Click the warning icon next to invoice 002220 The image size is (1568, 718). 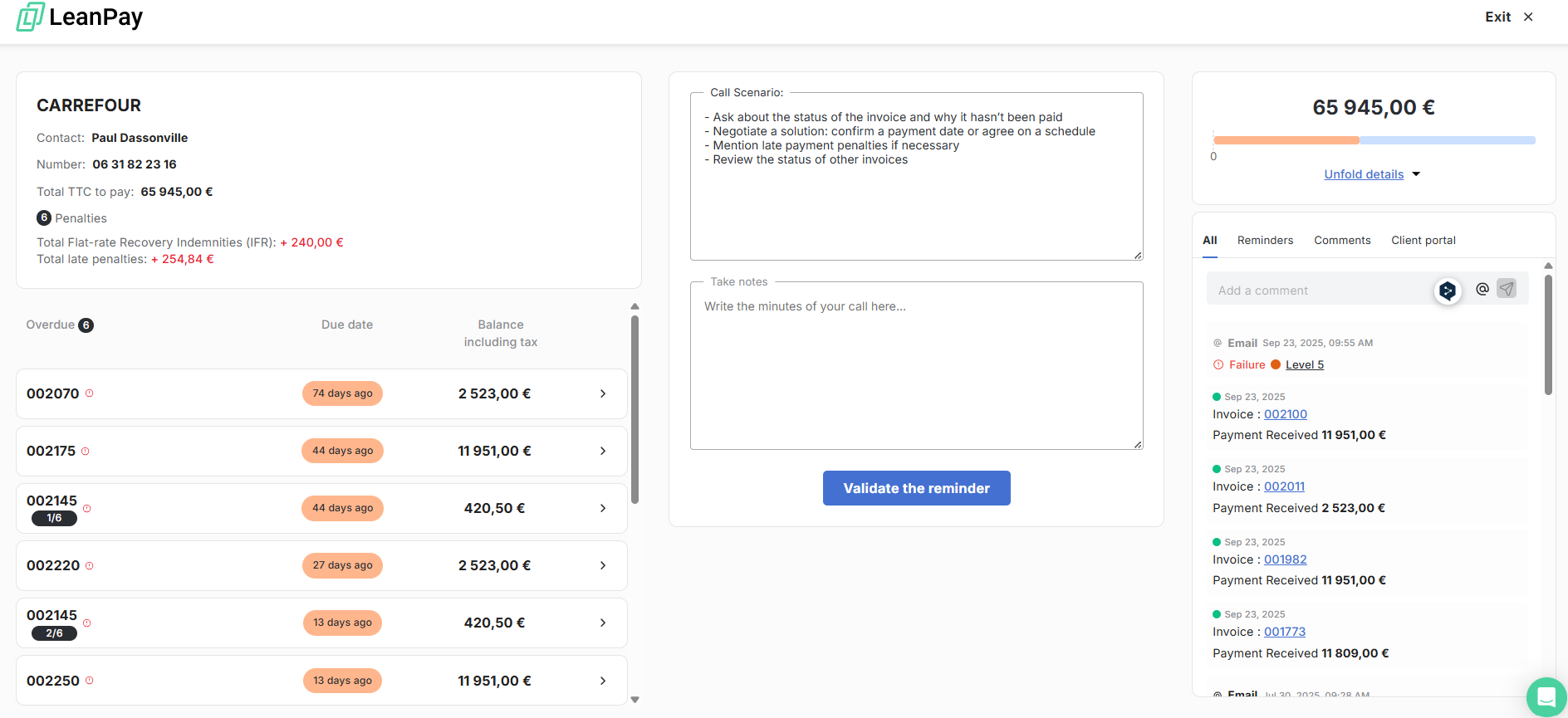90,566
